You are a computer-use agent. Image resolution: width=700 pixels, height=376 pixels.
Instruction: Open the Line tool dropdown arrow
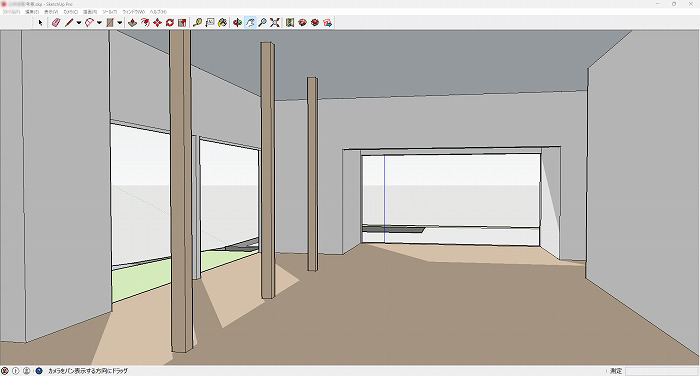[x=79, y=22]
